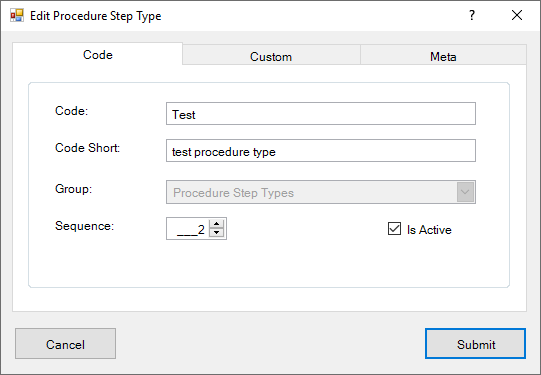Switch to the Code tab

click(x=98, y=55)
